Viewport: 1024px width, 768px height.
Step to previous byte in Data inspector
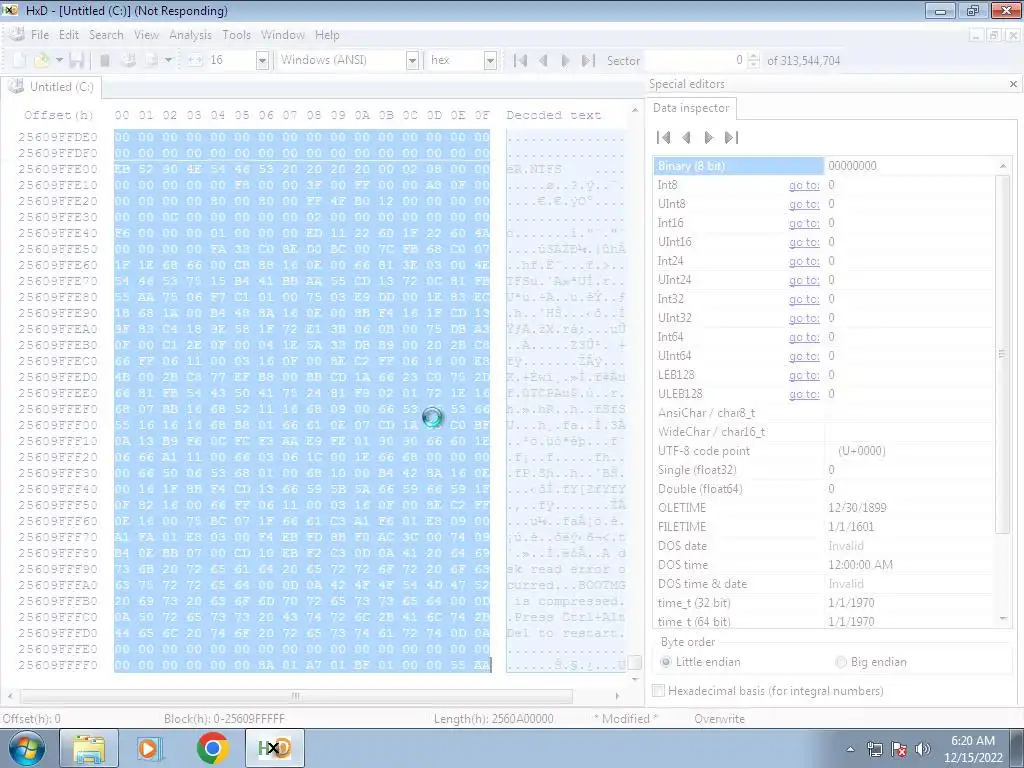[686, 137]
